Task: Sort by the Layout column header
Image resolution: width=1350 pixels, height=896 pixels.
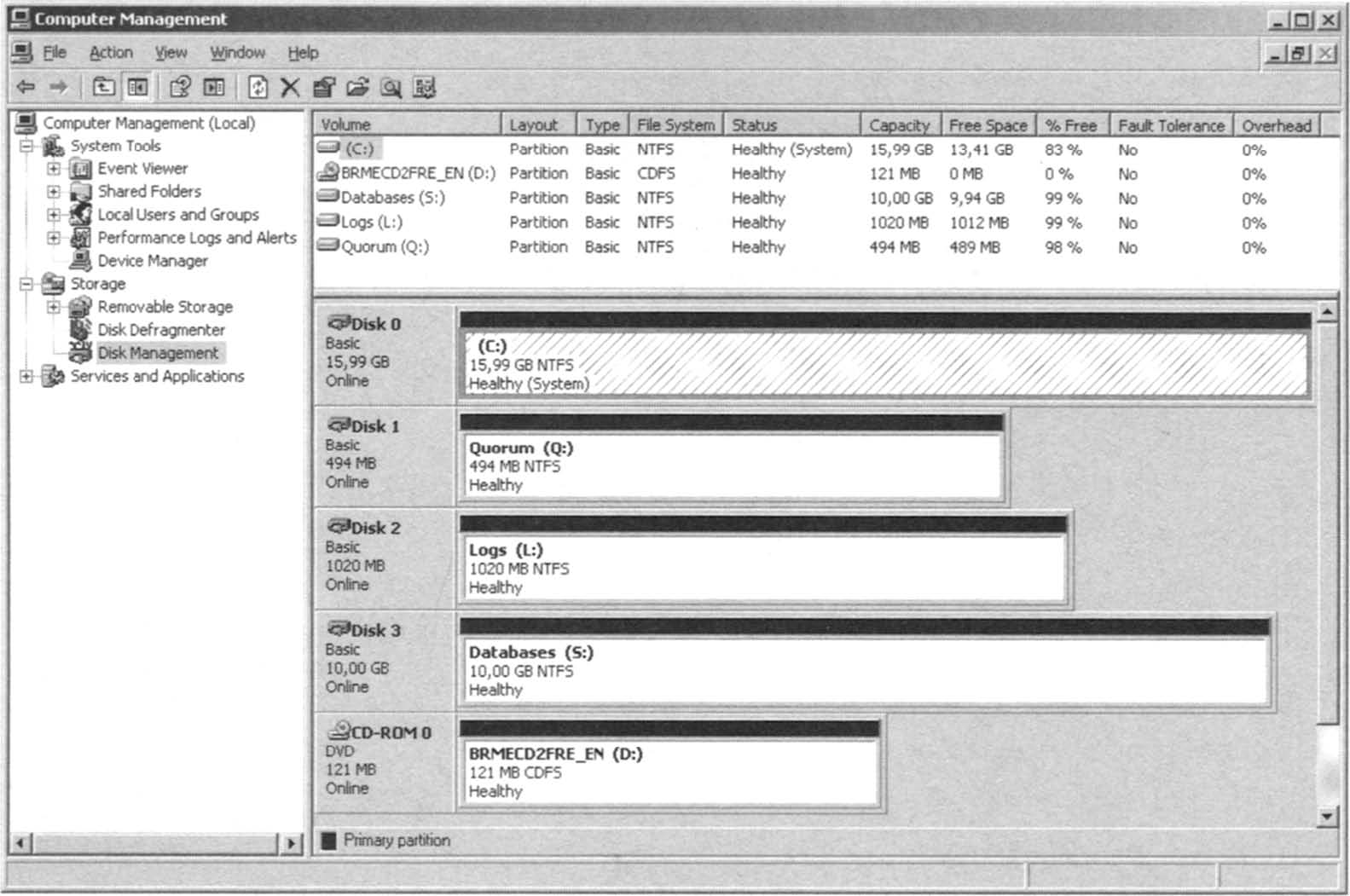Action: pyautogui.click(x=539, y=125)
